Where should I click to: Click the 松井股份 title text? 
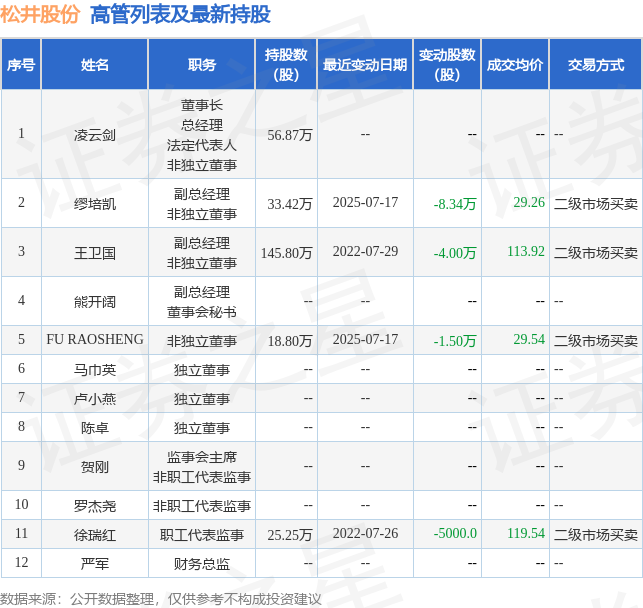pyautogui.click(x=40, y=14)
